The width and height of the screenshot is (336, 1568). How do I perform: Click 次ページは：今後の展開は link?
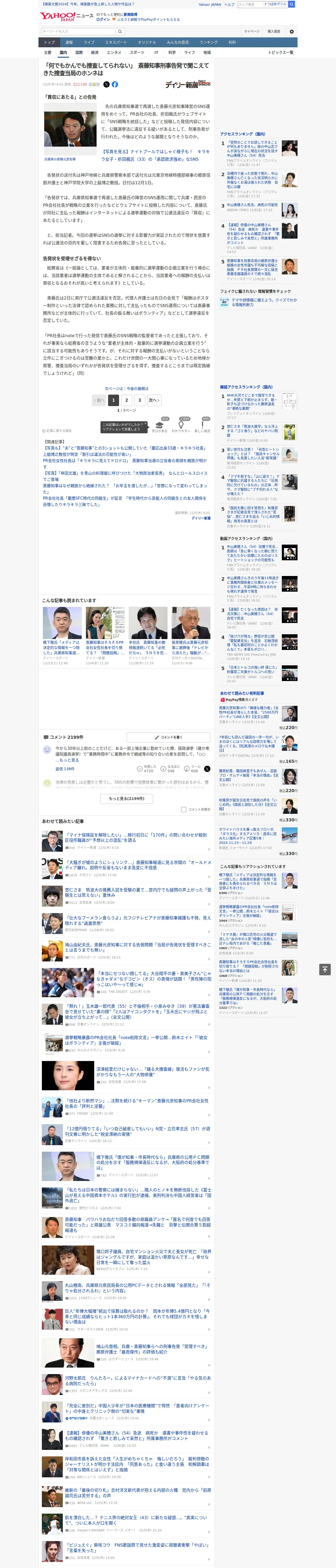(x=126, y=388)
